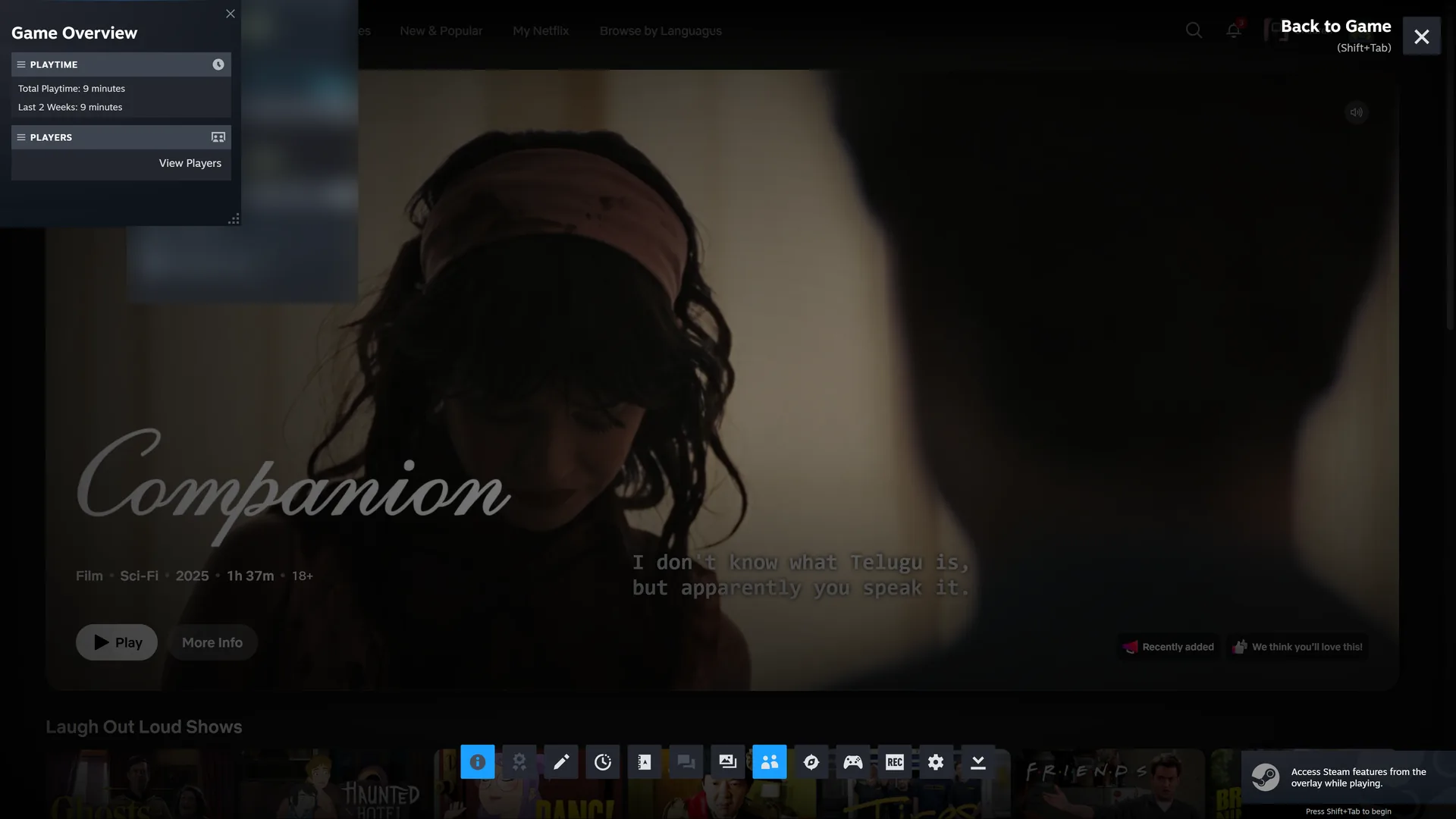Click We think you'll love this badge

tap(1298, 647)
